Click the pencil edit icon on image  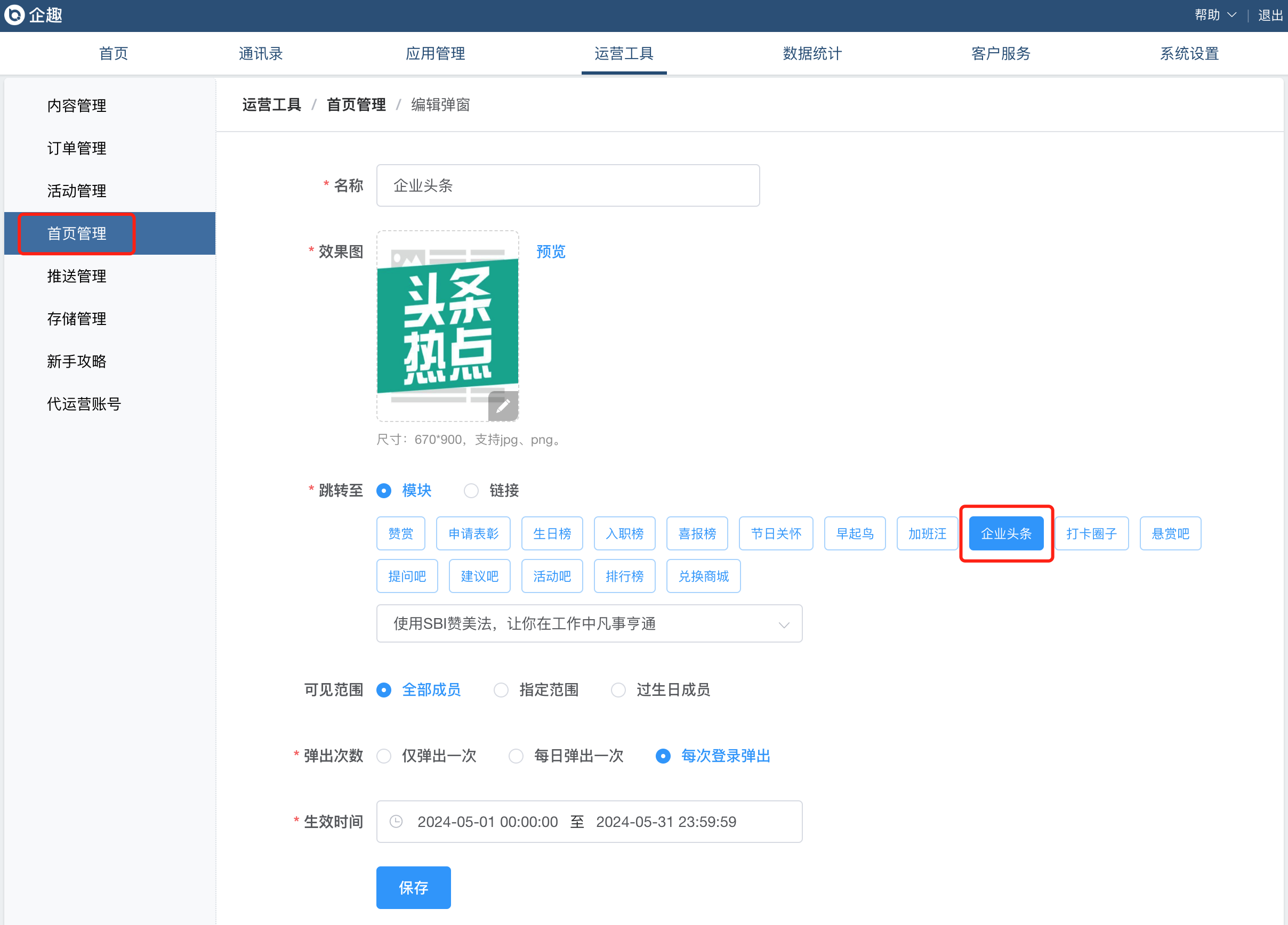click(x=503, y=407)
